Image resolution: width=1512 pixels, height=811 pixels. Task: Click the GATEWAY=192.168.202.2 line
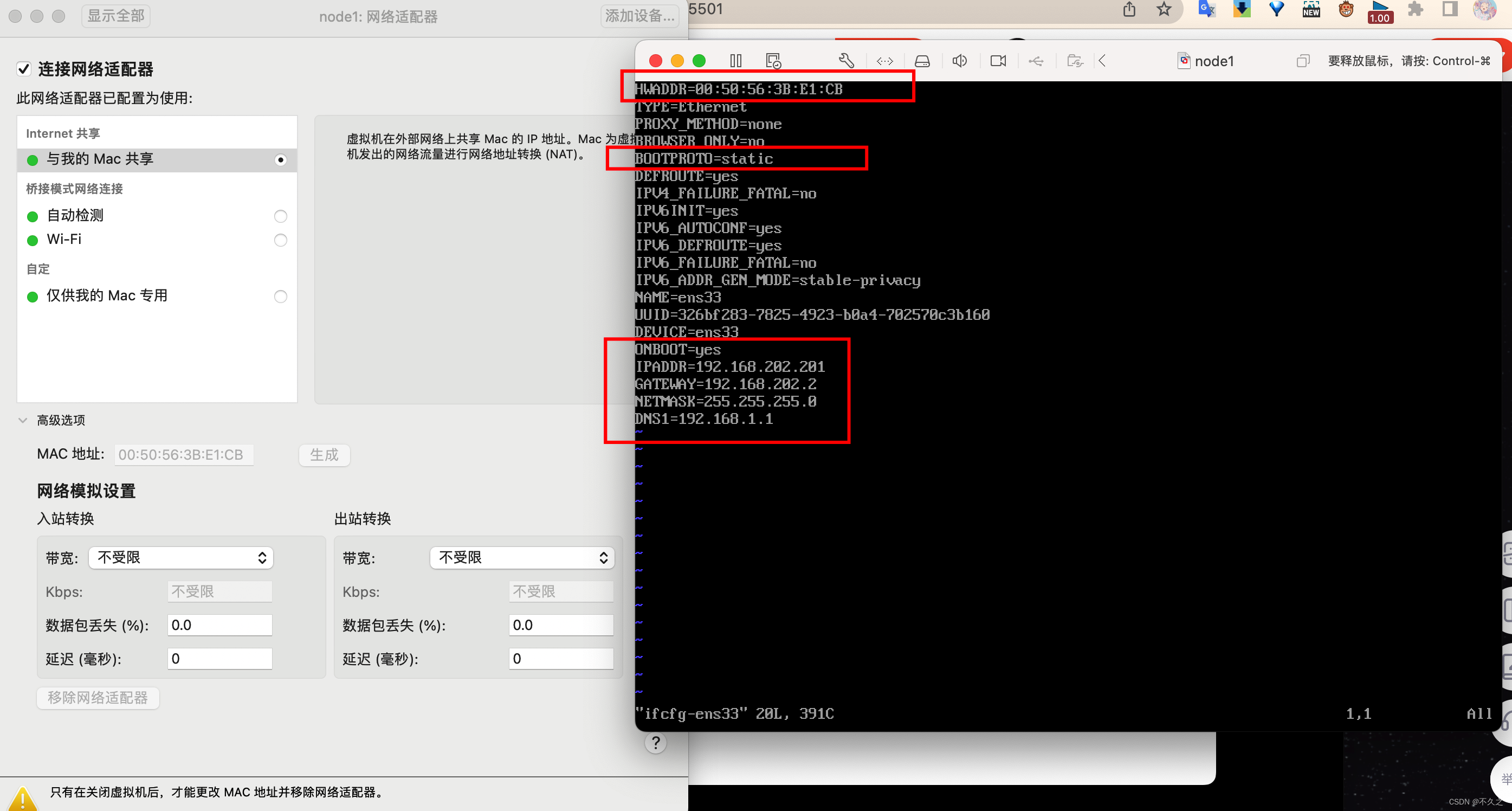click(x=726, y=384)
